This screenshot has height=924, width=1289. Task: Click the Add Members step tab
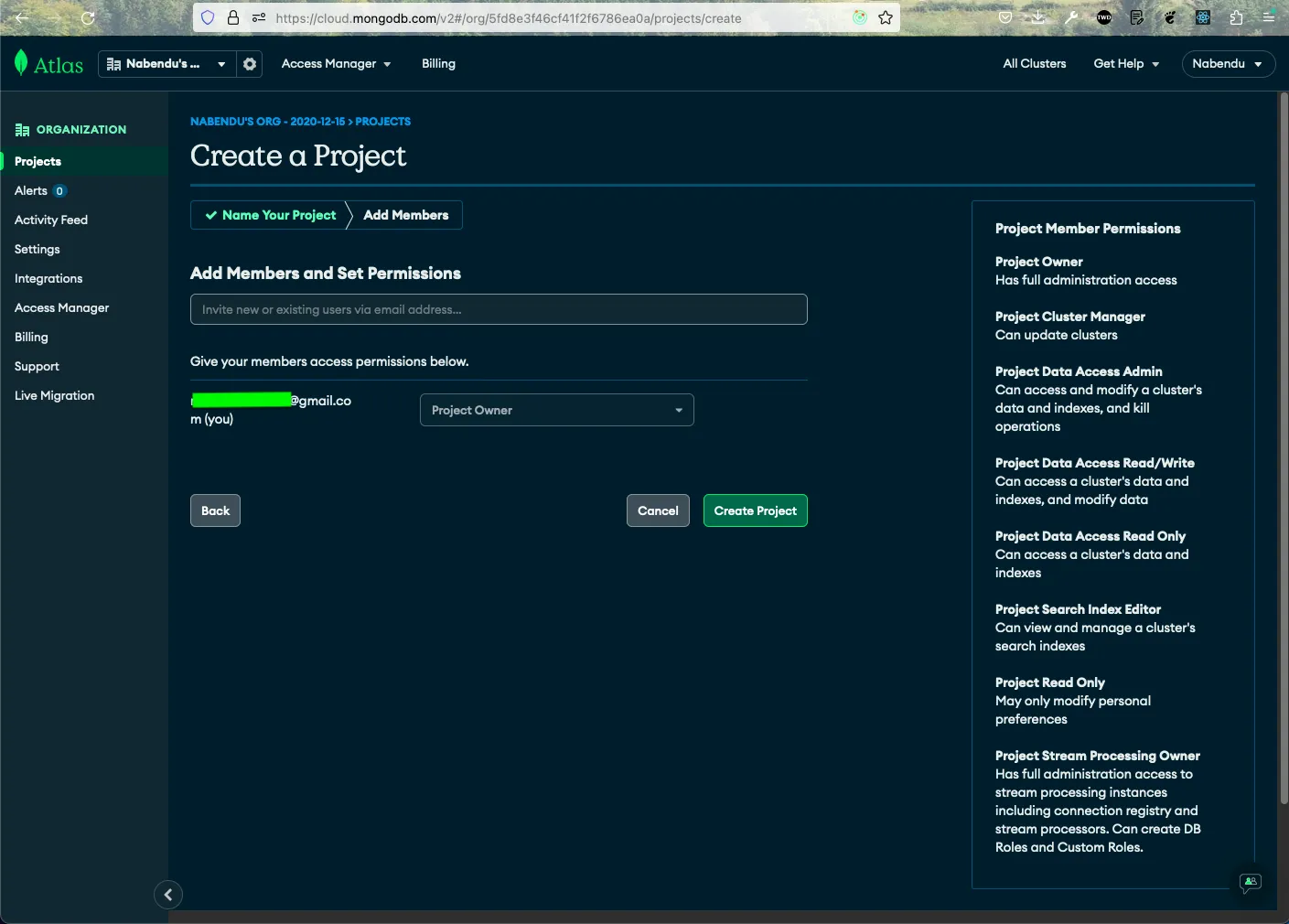click(x=406, y=215)
